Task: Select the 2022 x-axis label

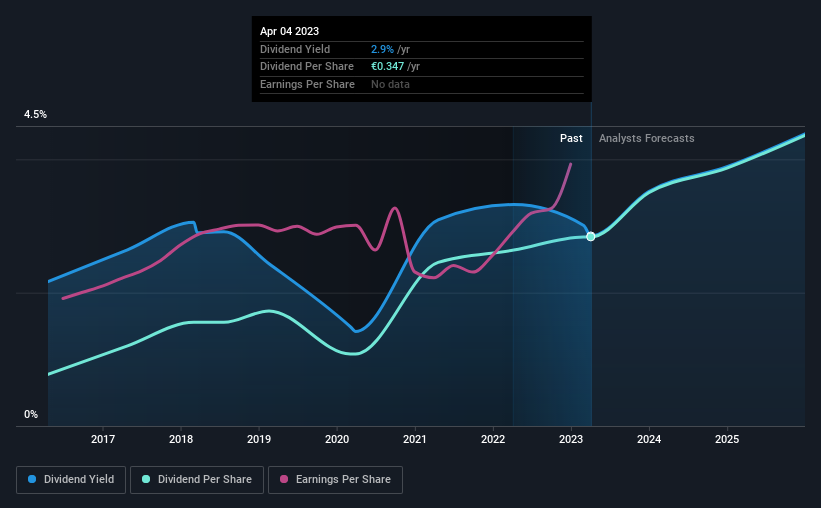Action: click(x=493, y=439)
